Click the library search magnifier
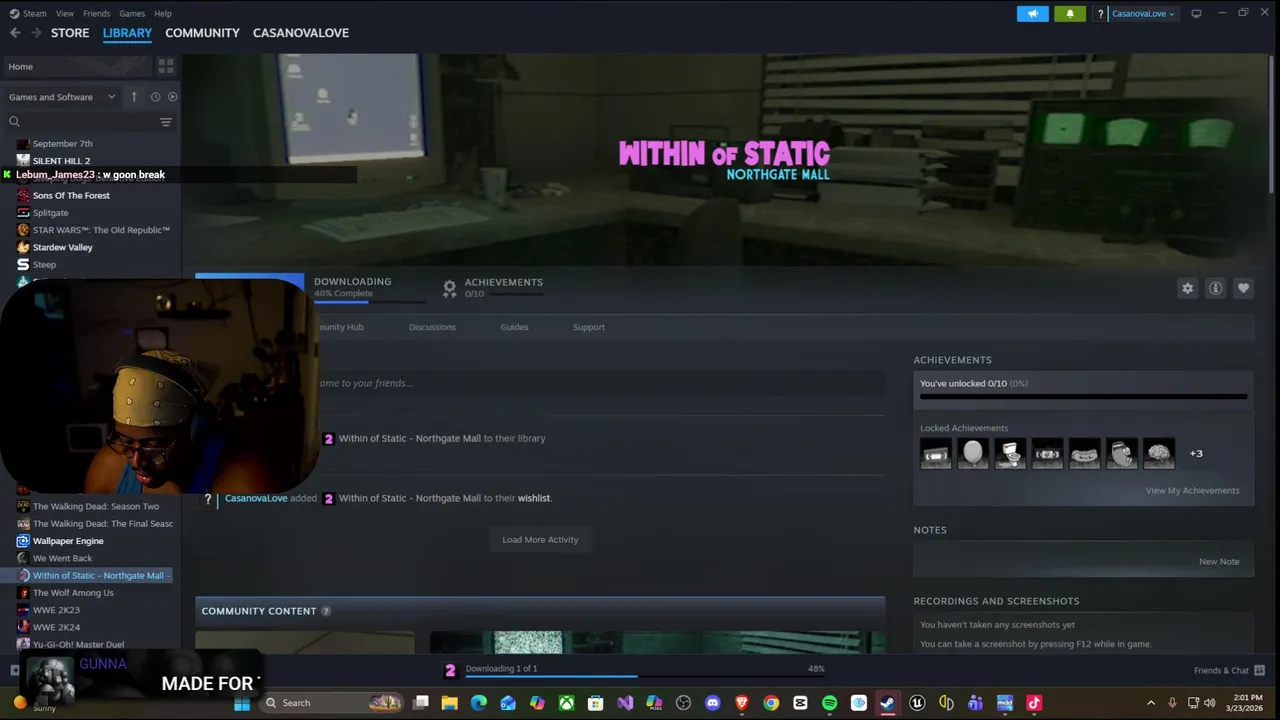 14,122
